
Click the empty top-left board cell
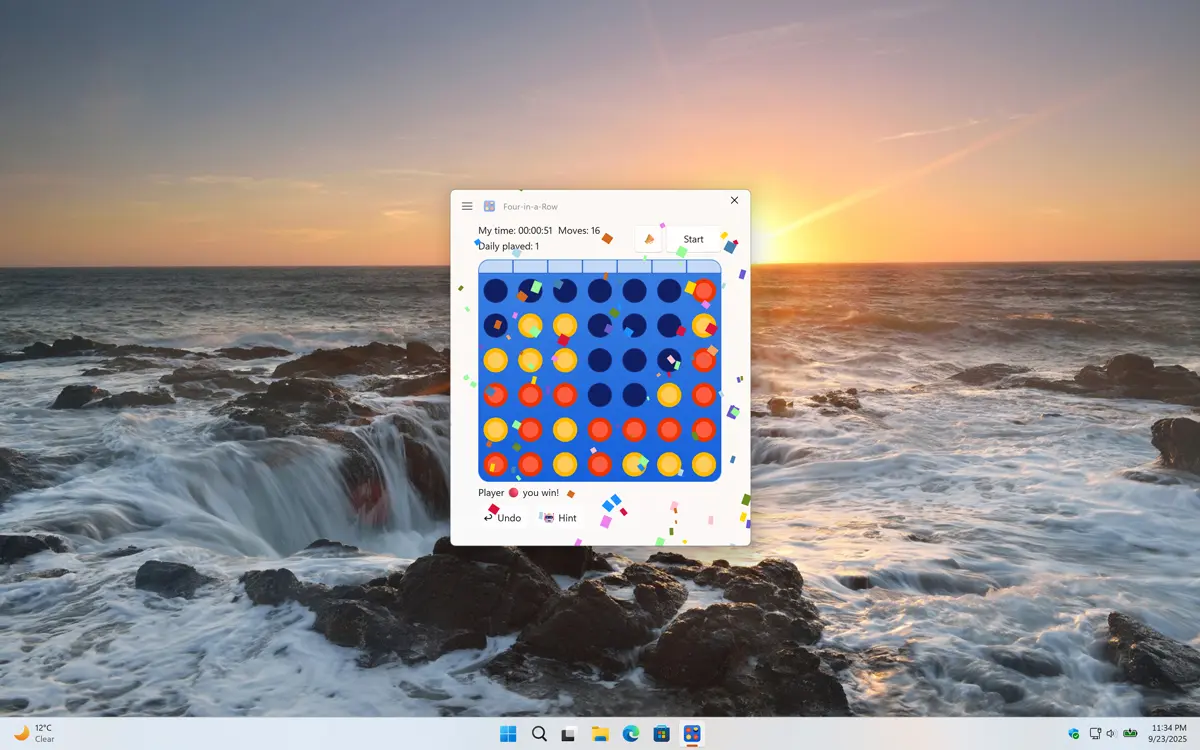point(496,291)
